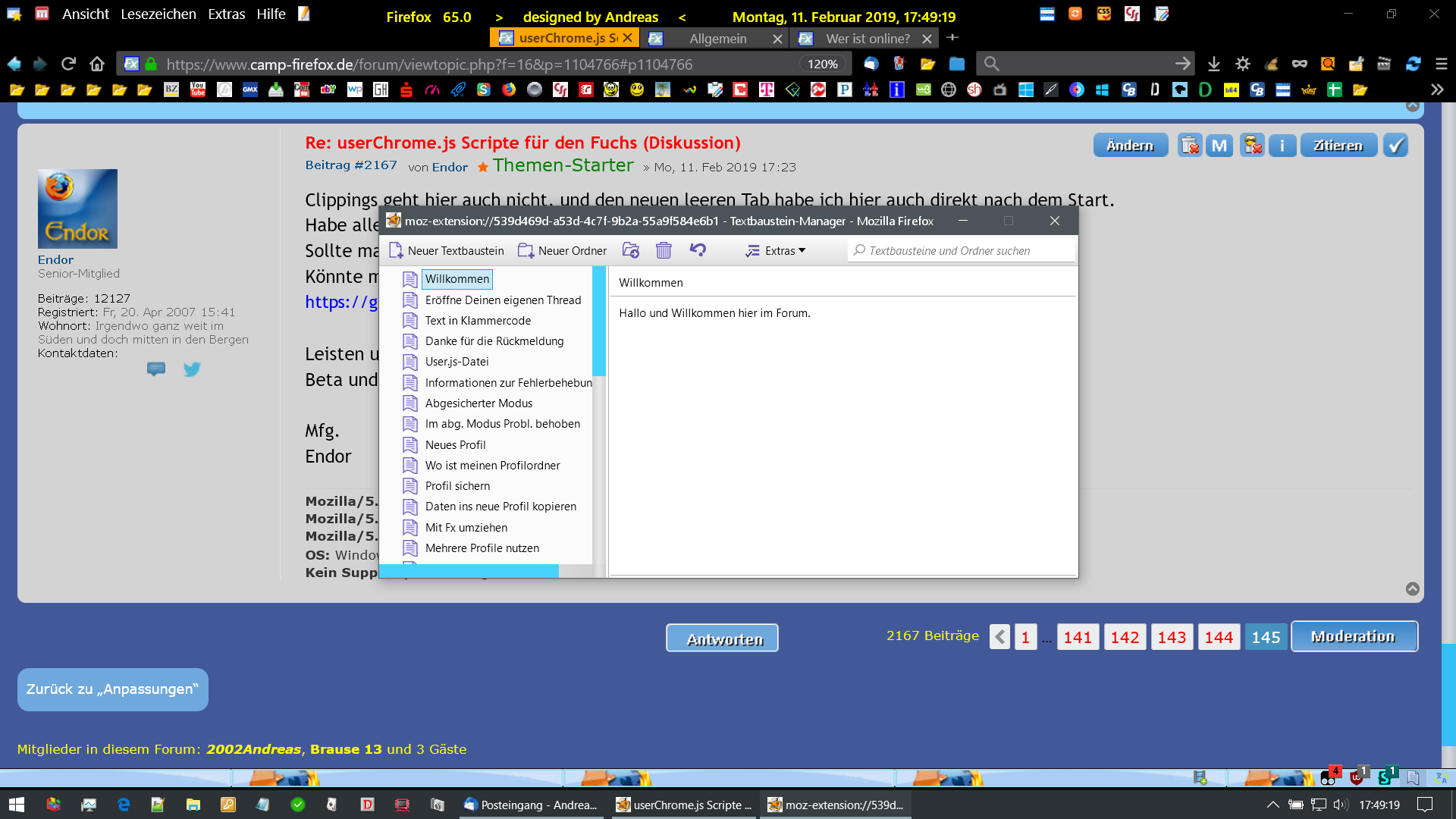
Task: Expand the bookmarks toolbar overflow chevron
Action: pos(1436,89)
